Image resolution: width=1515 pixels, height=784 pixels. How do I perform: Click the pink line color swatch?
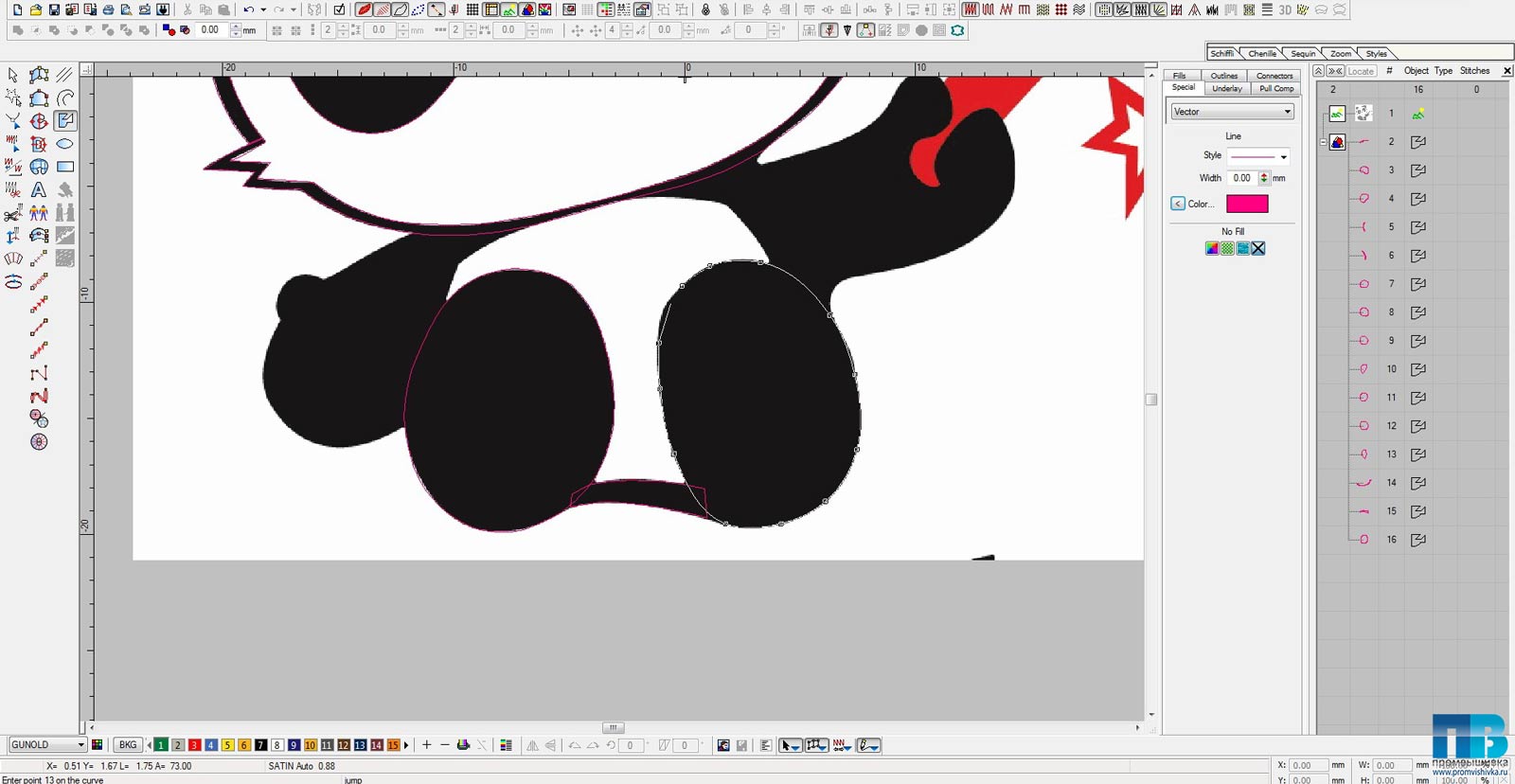(1247, 204)
